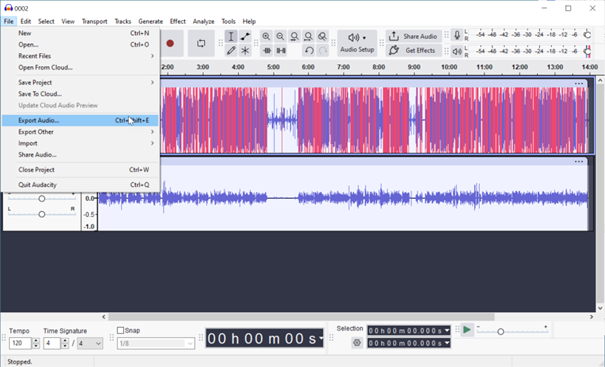Adjust the track pan L/R slider
The image size is (605, 367).
[41, 214]
